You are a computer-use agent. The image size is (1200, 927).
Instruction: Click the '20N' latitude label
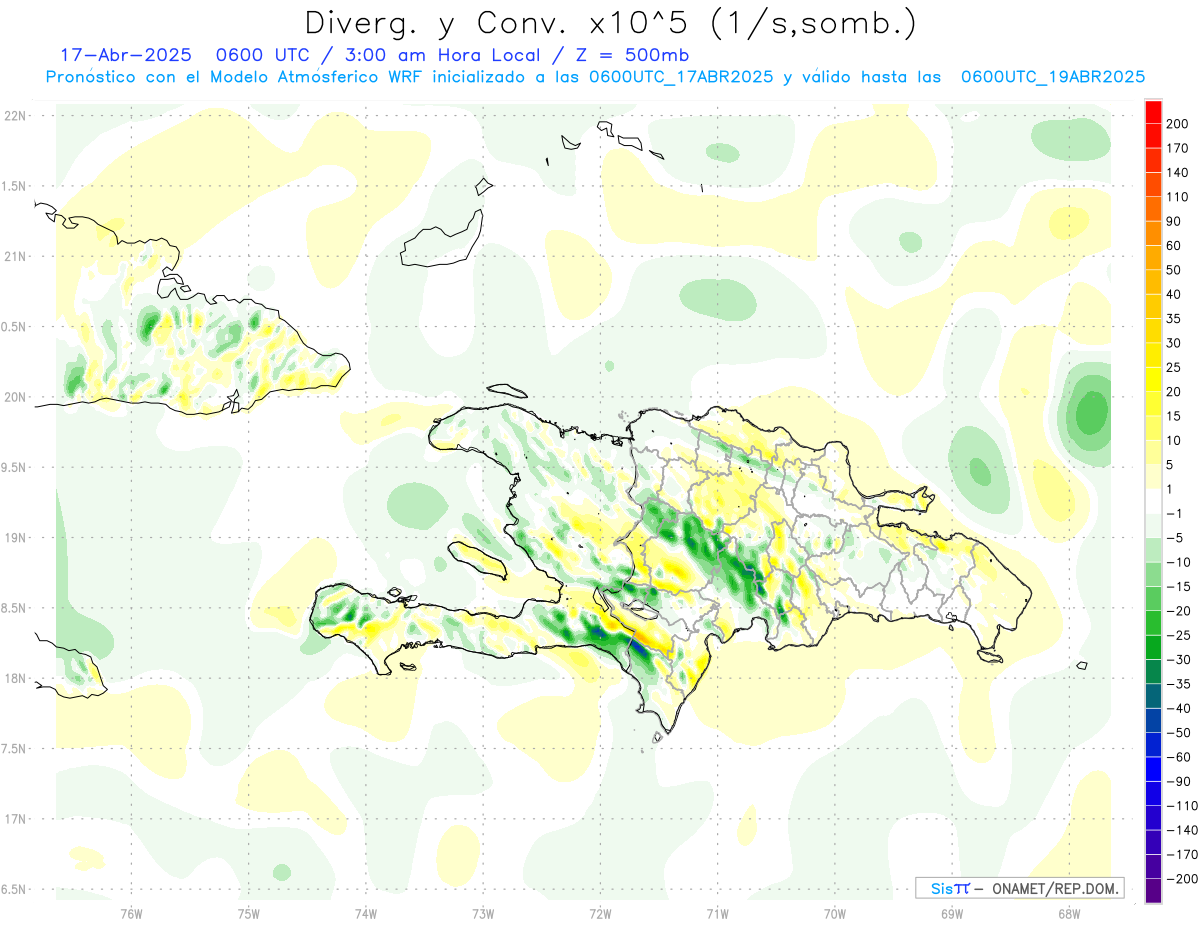15,397
